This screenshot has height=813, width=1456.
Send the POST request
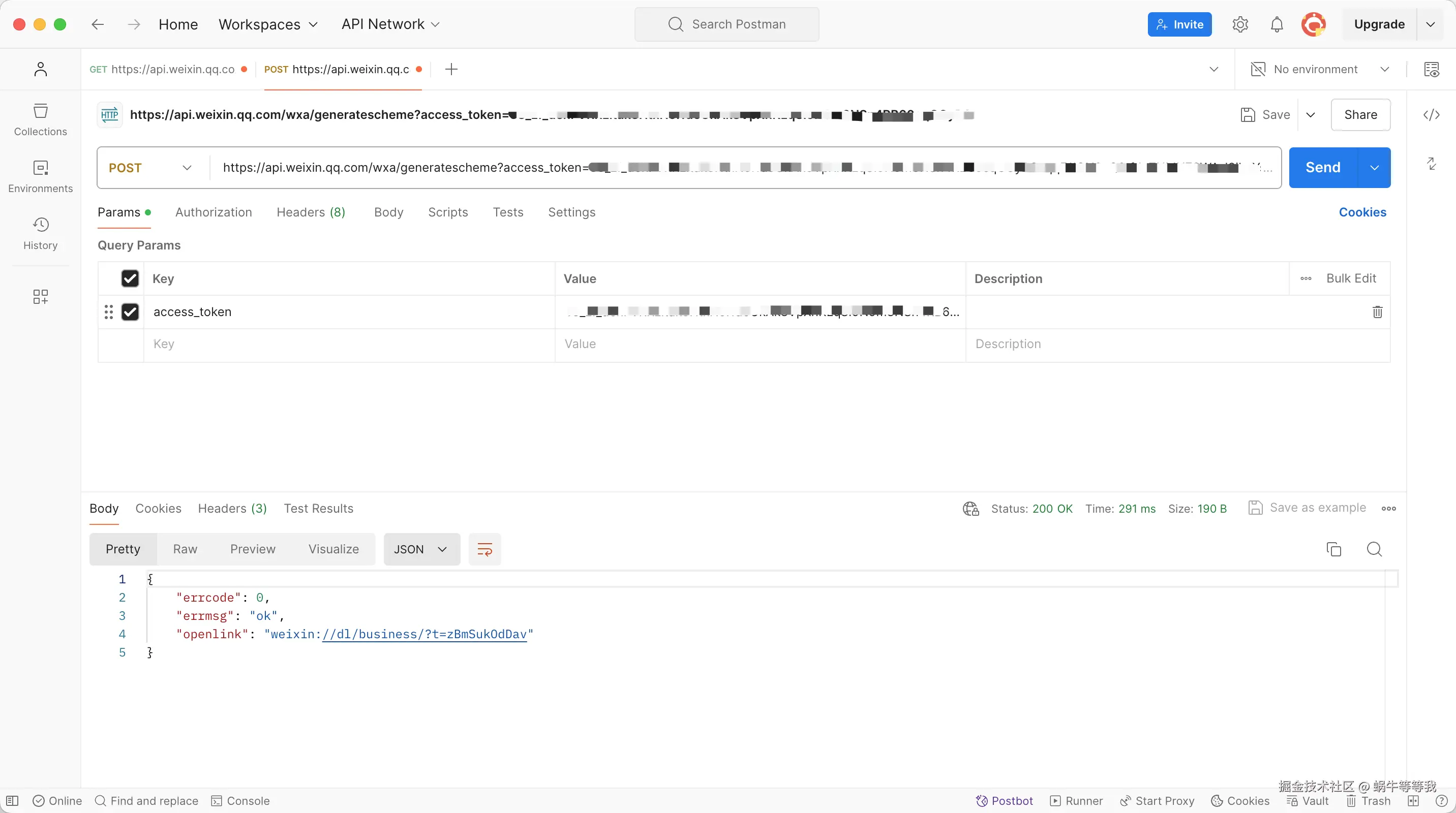(x=1323, y=168)
